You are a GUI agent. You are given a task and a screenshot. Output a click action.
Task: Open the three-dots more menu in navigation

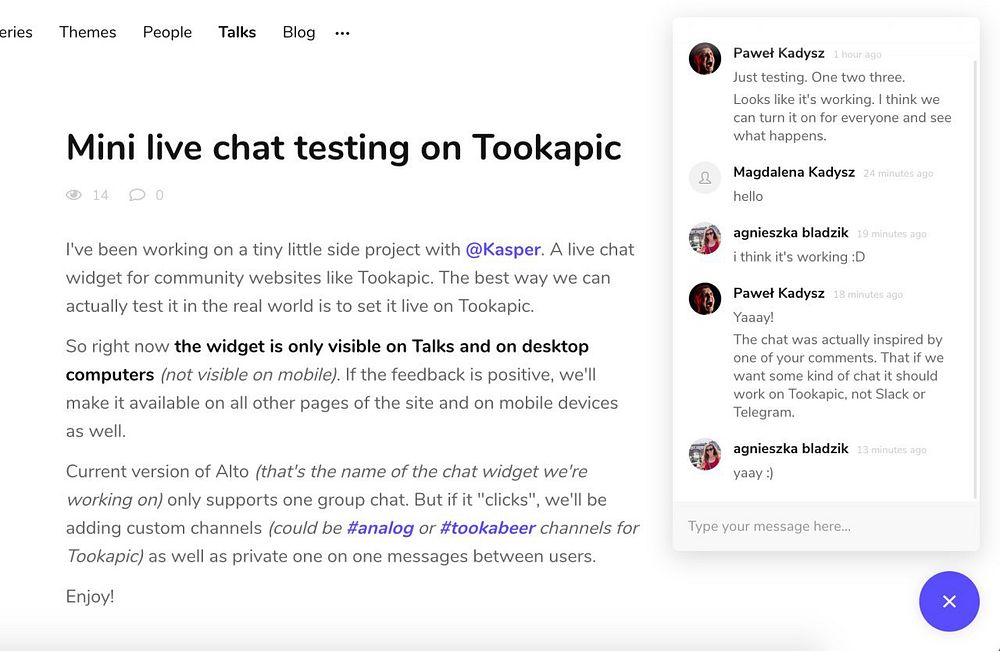[342, 33]
